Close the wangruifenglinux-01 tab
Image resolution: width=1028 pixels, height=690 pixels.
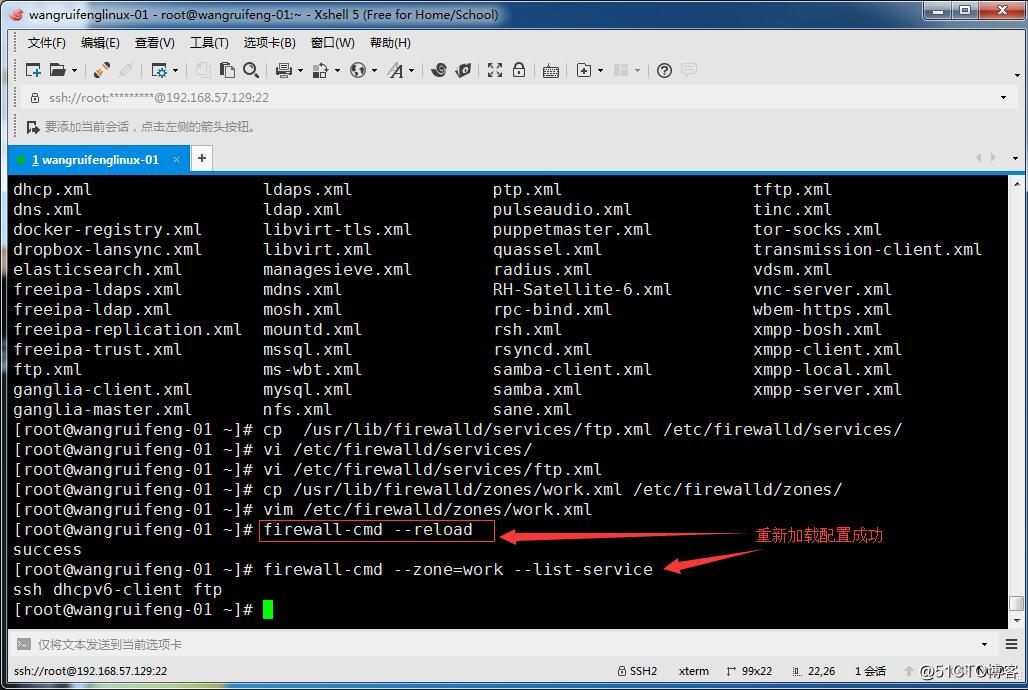tap(176, 159)
